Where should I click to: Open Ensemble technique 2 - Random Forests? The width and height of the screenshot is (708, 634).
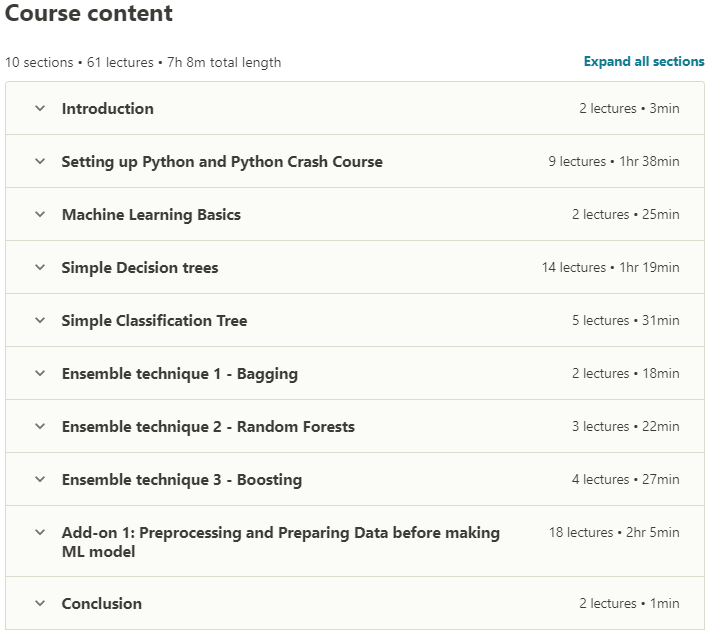coord(208,427)
